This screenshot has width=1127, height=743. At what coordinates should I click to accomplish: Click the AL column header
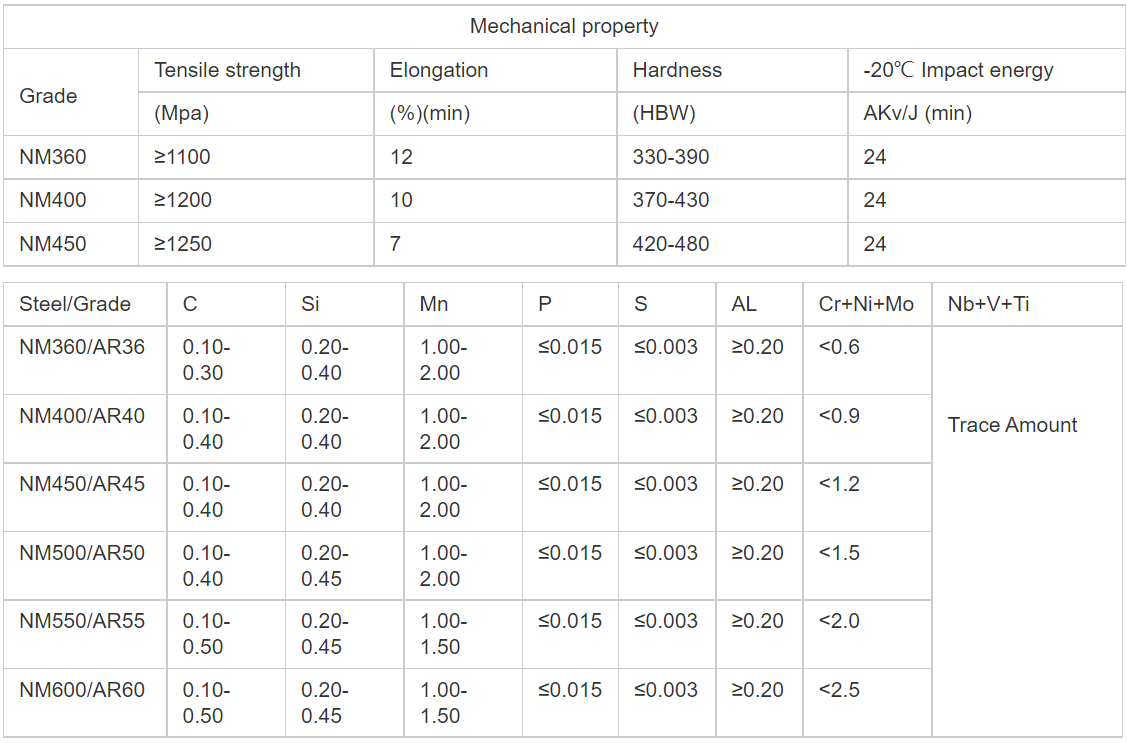tap(744, 304)
